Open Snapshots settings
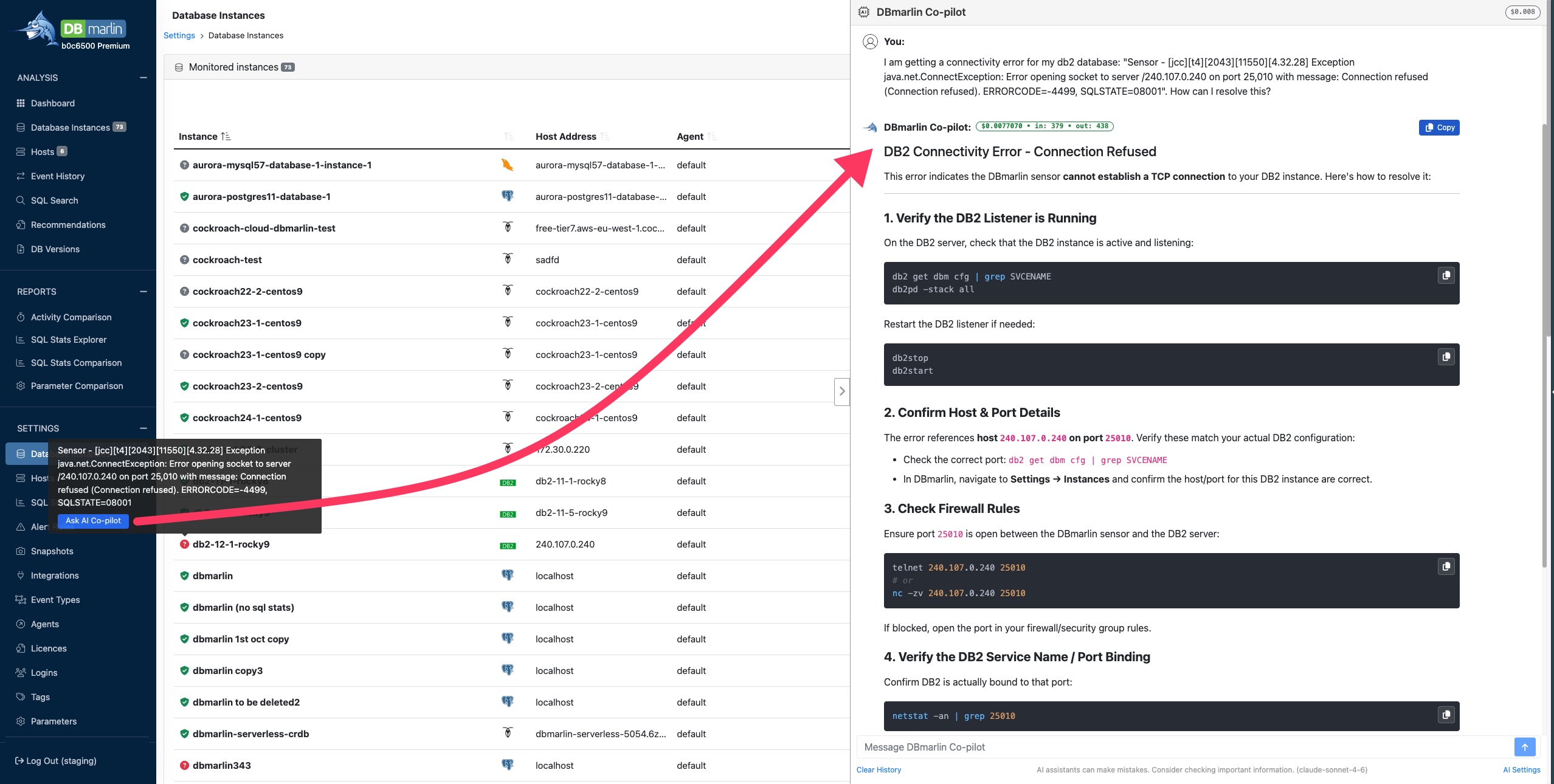 click(x=52, y=551)
